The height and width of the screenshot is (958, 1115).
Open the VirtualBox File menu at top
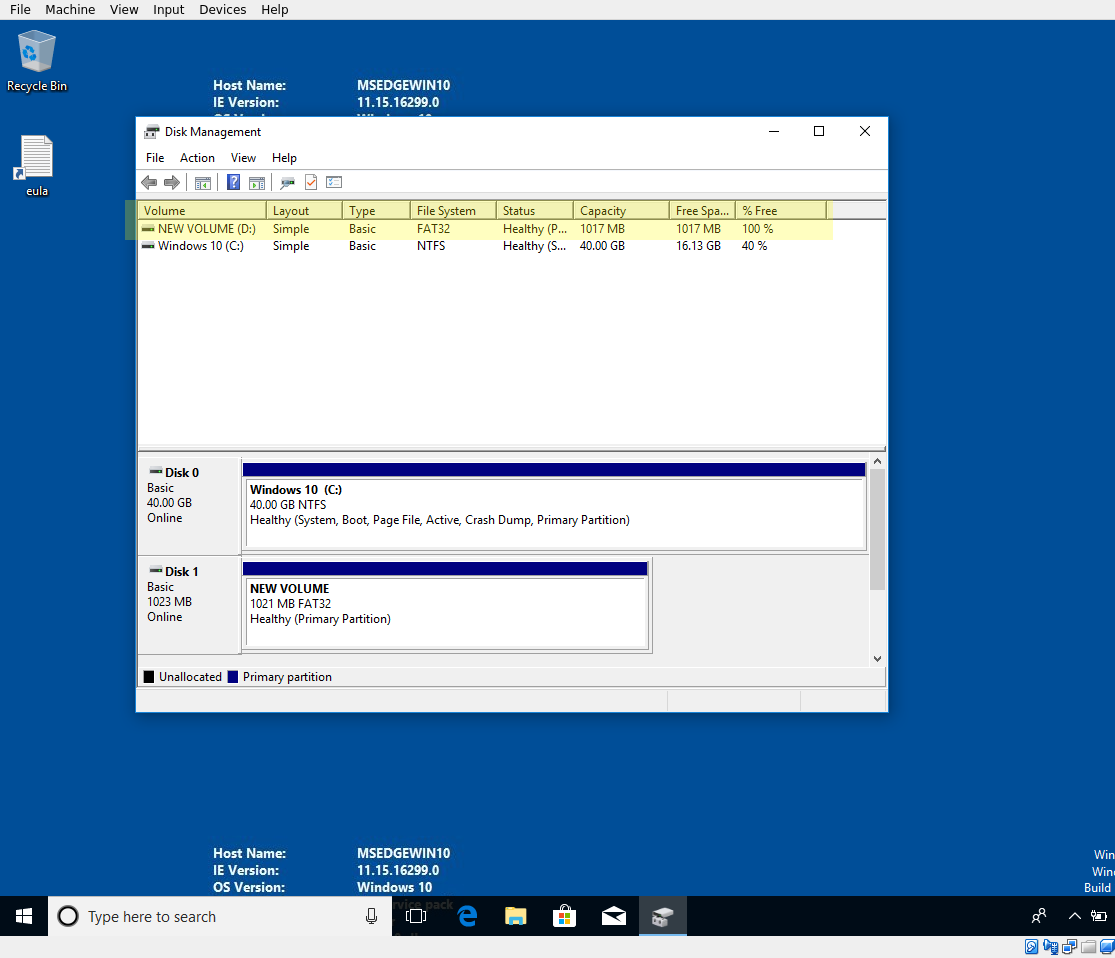tap(20, 9)
